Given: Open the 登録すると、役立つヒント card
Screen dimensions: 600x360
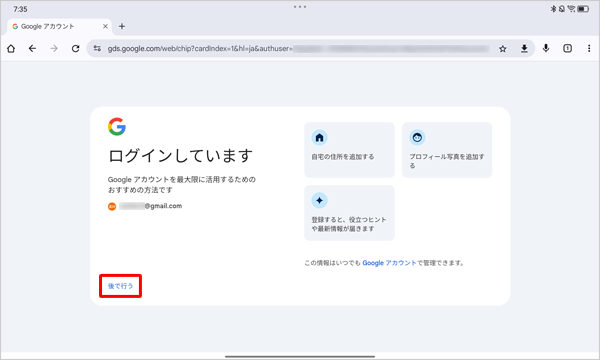Looking at the screenshot, I should [349, 213].
